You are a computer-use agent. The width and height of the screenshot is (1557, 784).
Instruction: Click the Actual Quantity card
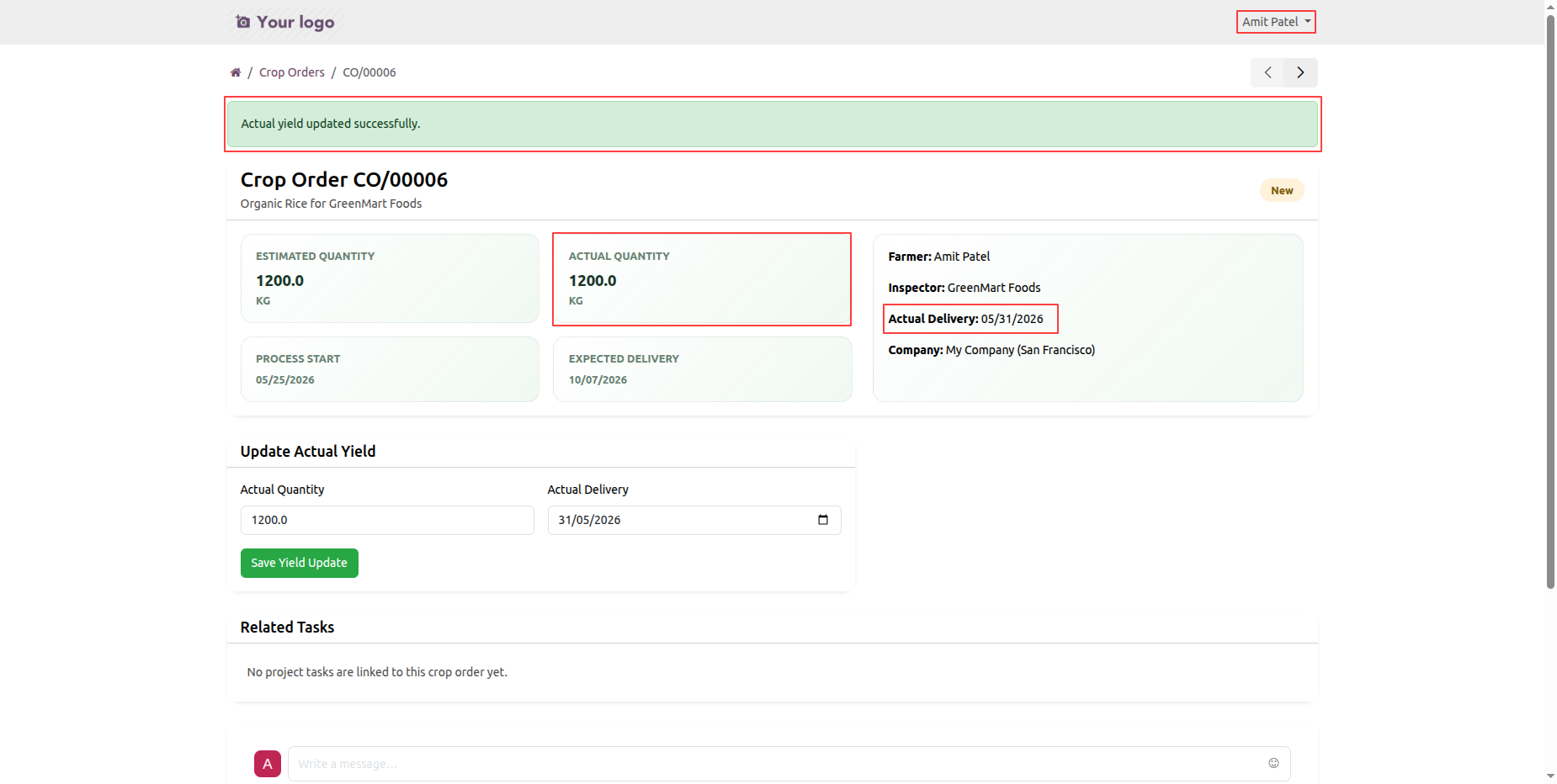tap(702, 278)
